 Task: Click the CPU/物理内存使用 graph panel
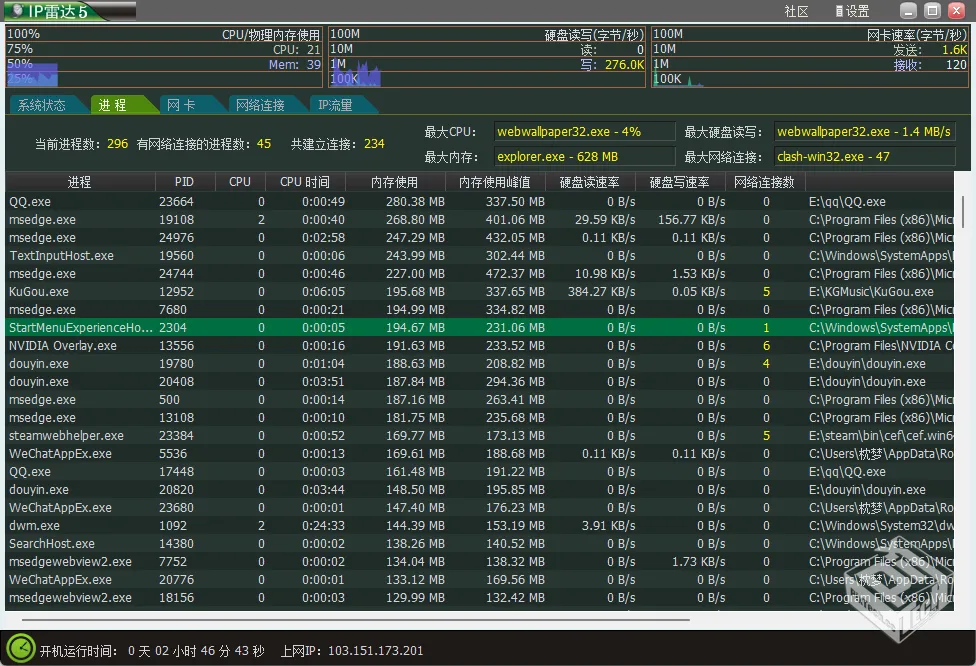click(x=164, y=57)
